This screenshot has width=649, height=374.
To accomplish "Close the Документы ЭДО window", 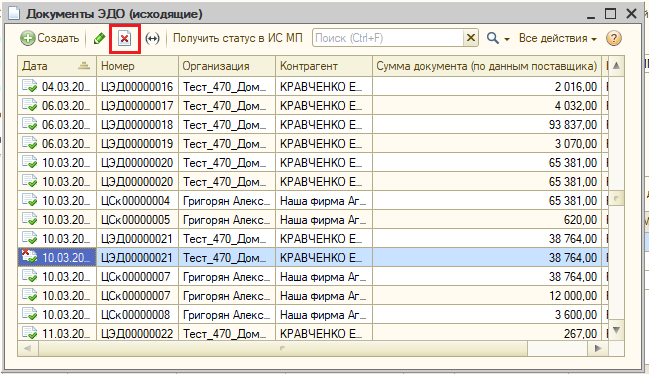I will (631, 14).
